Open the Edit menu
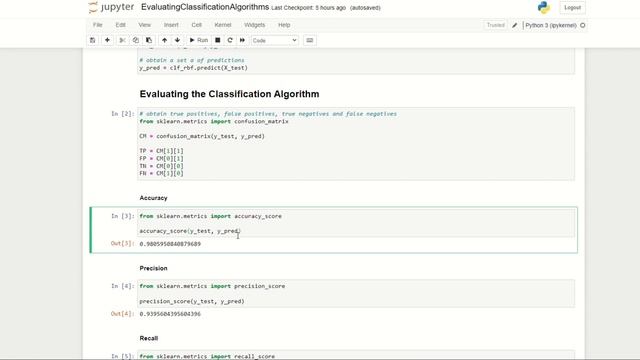This screenshot has width=640, height=360. click(x=120, y=25)
